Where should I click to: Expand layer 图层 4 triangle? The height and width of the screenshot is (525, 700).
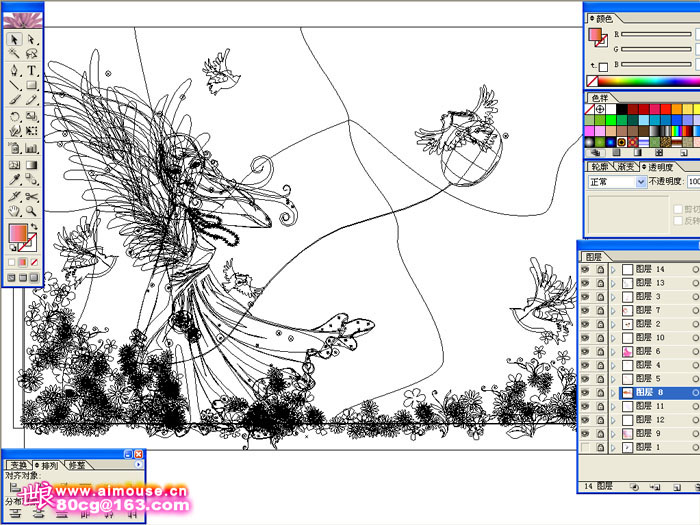[x=613, y=365]
